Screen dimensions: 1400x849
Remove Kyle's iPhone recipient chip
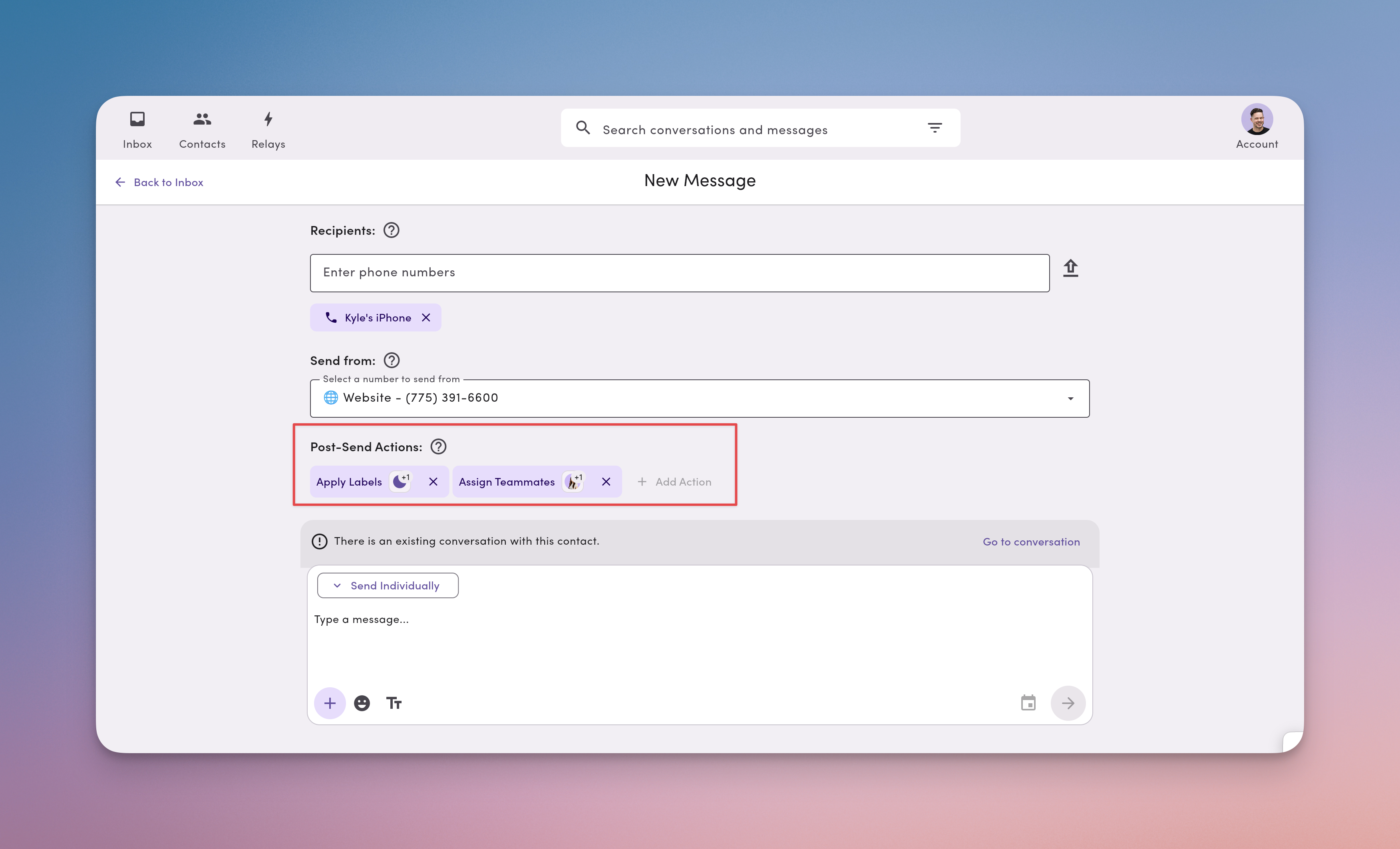click(427, 317)
